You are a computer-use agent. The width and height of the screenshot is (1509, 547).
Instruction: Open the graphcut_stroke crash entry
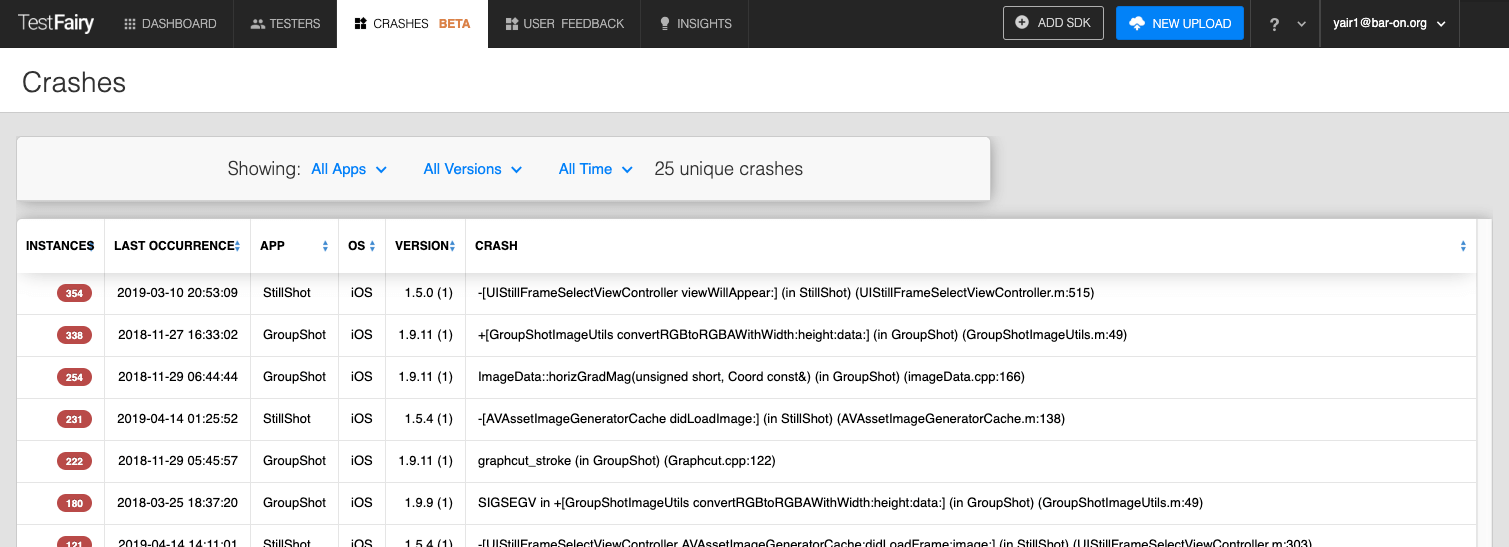[626, 461]
